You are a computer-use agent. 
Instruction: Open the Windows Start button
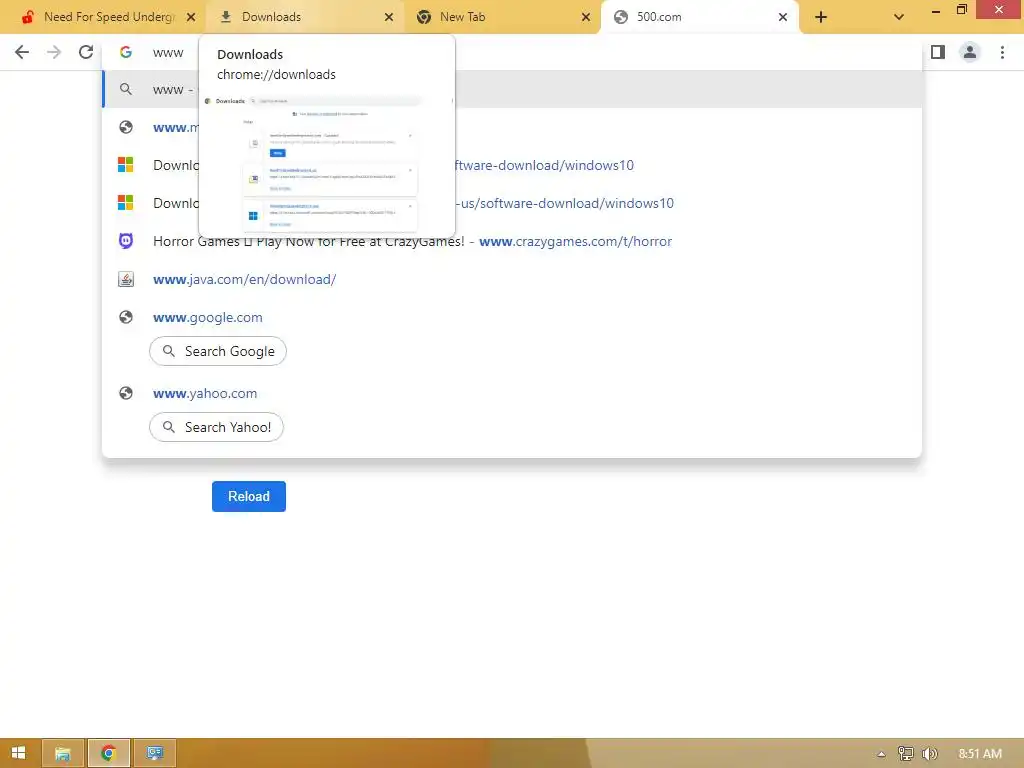tap(18, 753)
